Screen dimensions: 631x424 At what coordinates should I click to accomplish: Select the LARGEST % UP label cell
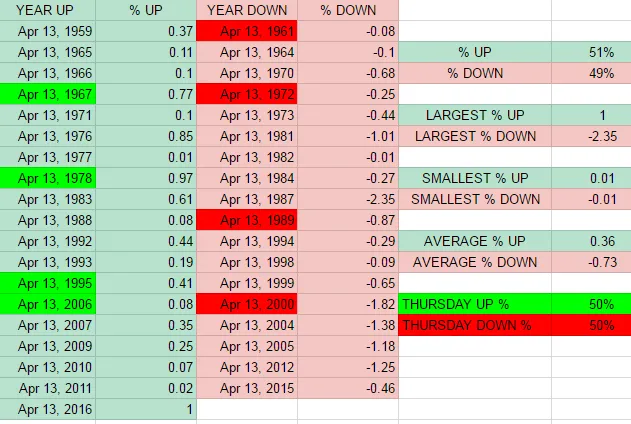click(x=475, y=115)
